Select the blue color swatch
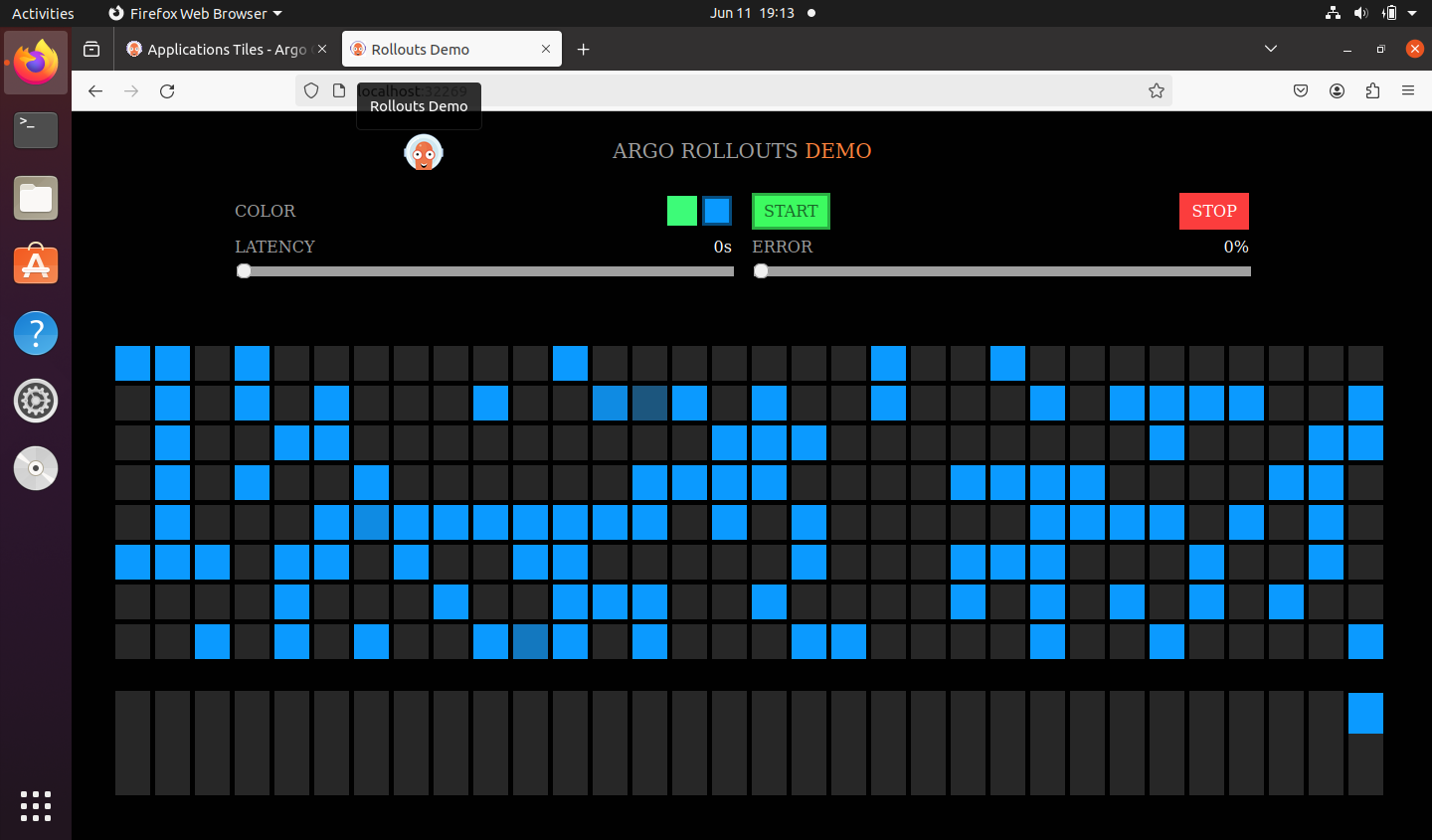The height and width of the screenshot is (840, 1432). [x=717, y=211]
